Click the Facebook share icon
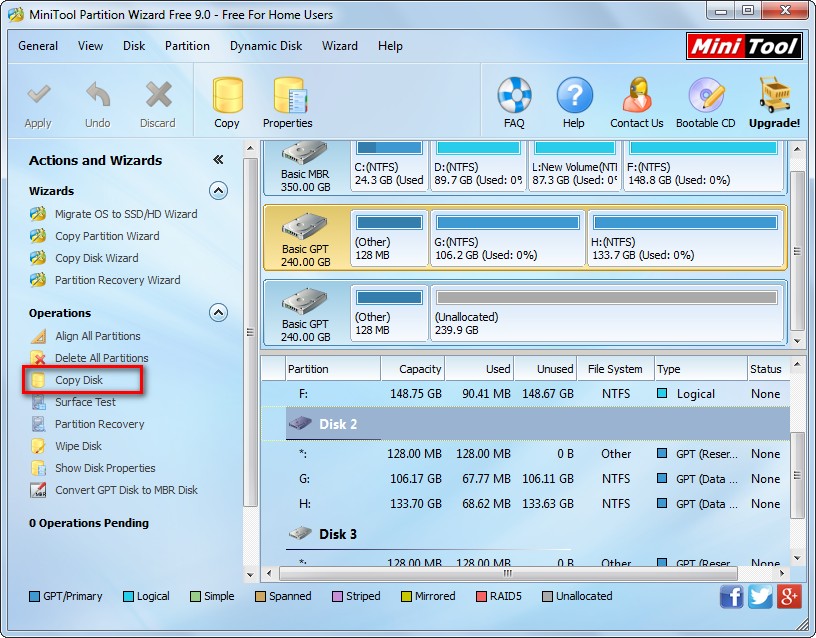The height and width of the screenshot is (638, 816). 732,596
